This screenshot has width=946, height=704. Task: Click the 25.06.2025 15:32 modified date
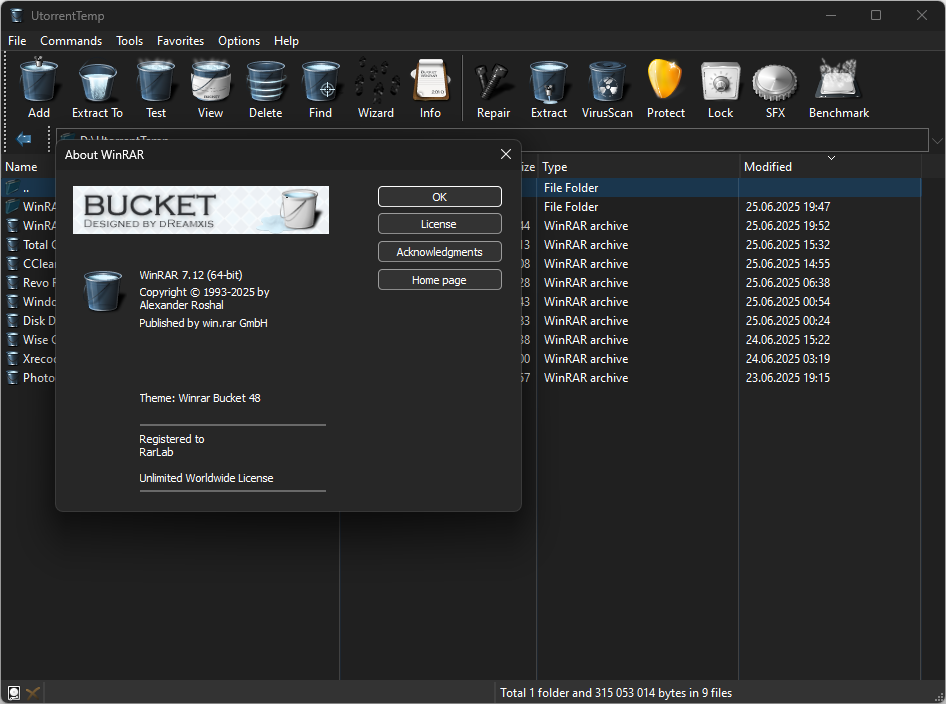787,245
